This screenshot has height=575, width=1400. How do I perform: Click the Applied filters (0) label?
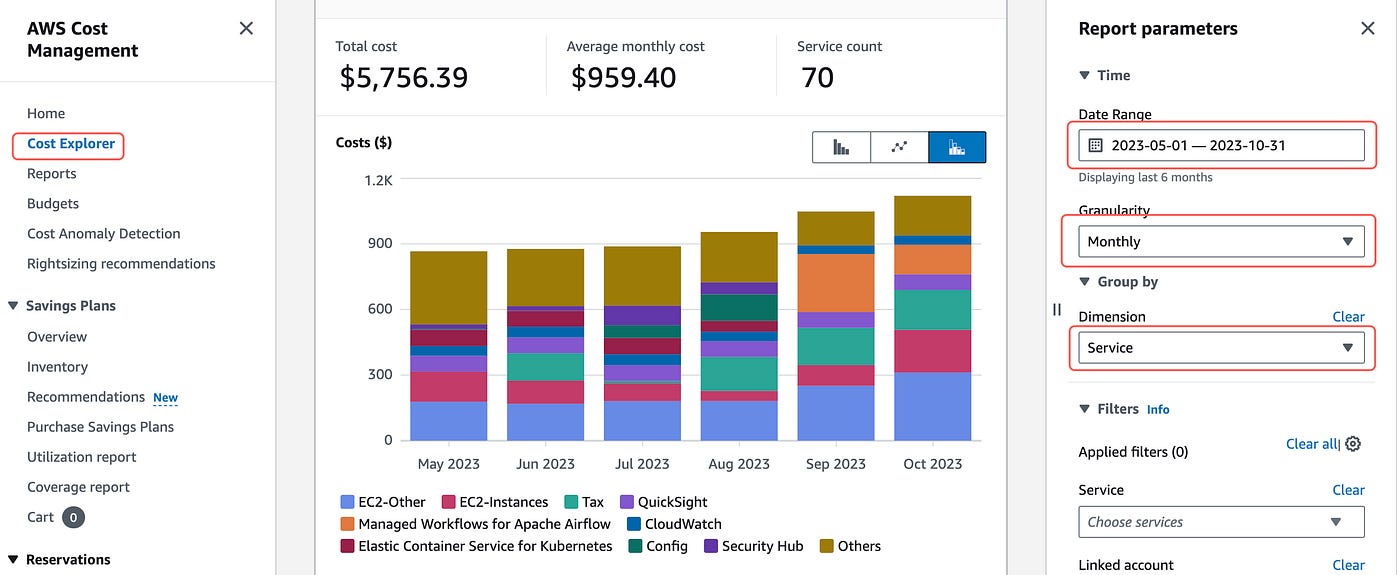pyautogui.click(x=1133, y=452)
